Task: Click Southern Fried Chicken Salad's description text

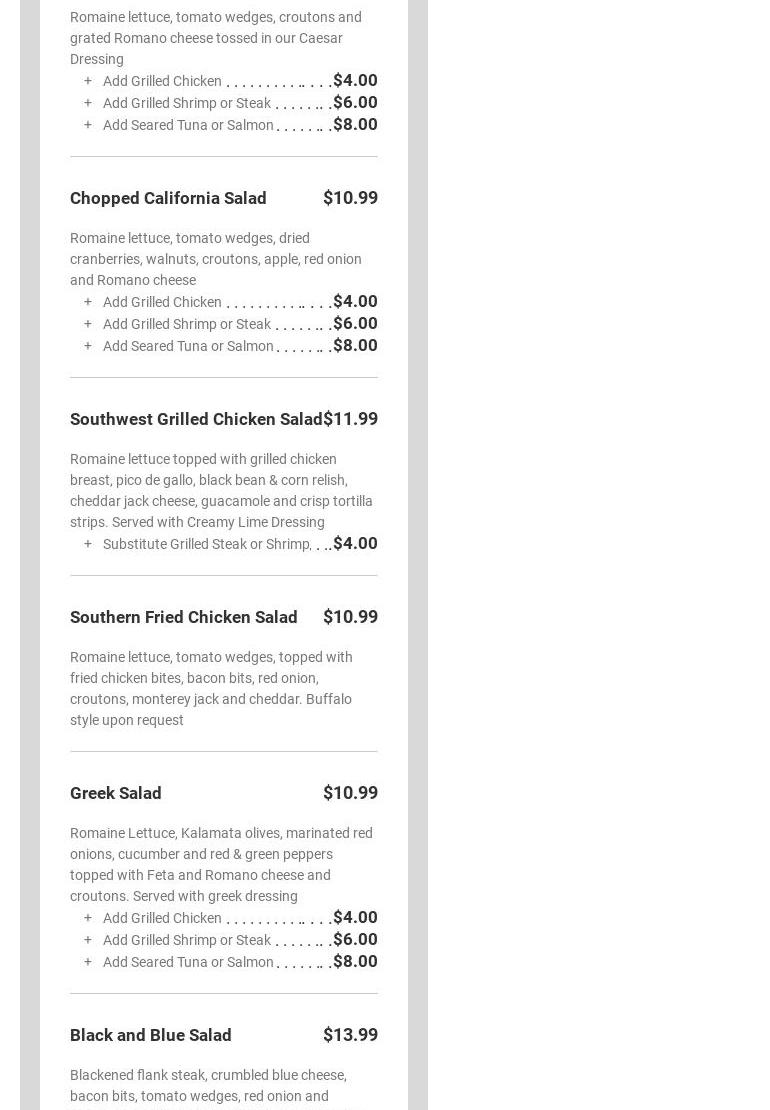Action: [211, 688]
